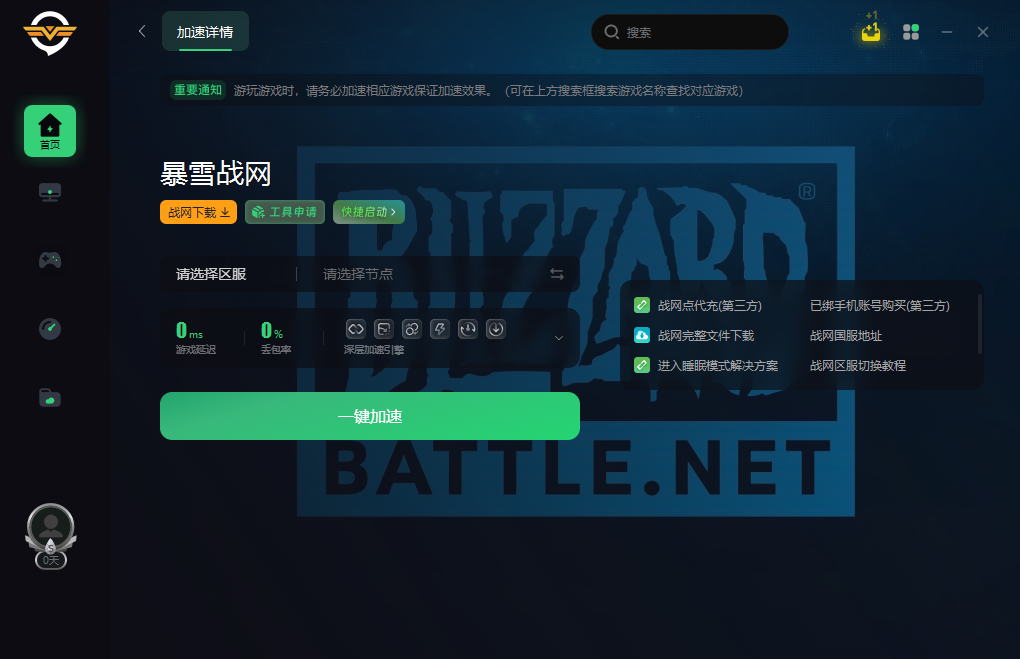Toggle the resize-window engine icon
1020x659 pixels.
[x=384, y=329]
